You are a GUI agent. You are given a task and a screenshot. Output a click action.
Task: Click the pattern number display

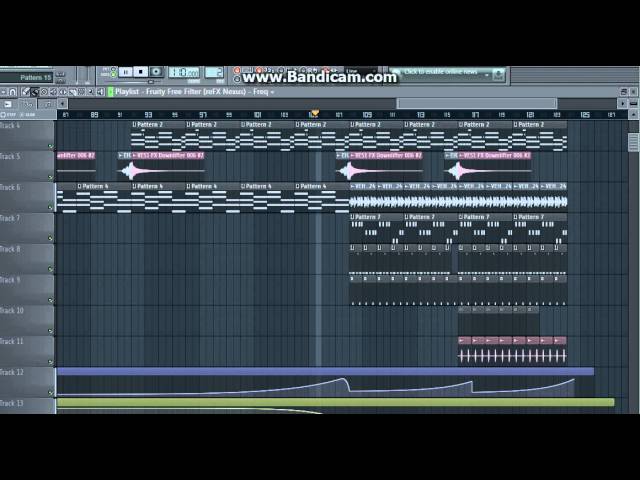tap(214, 72)
